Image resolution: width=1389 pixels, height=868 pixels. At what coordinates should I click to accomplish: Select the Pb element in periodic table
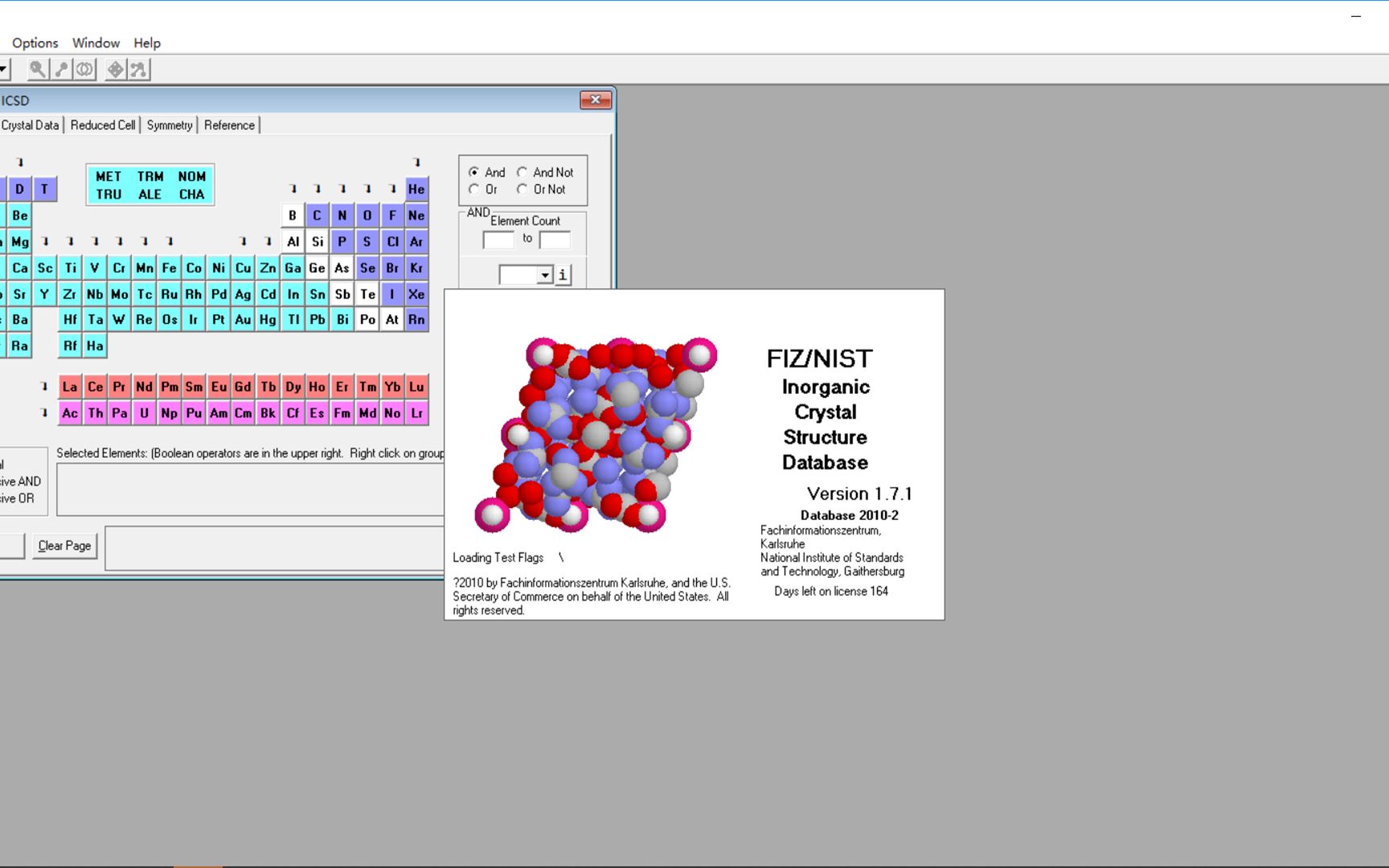click(318, 319)
